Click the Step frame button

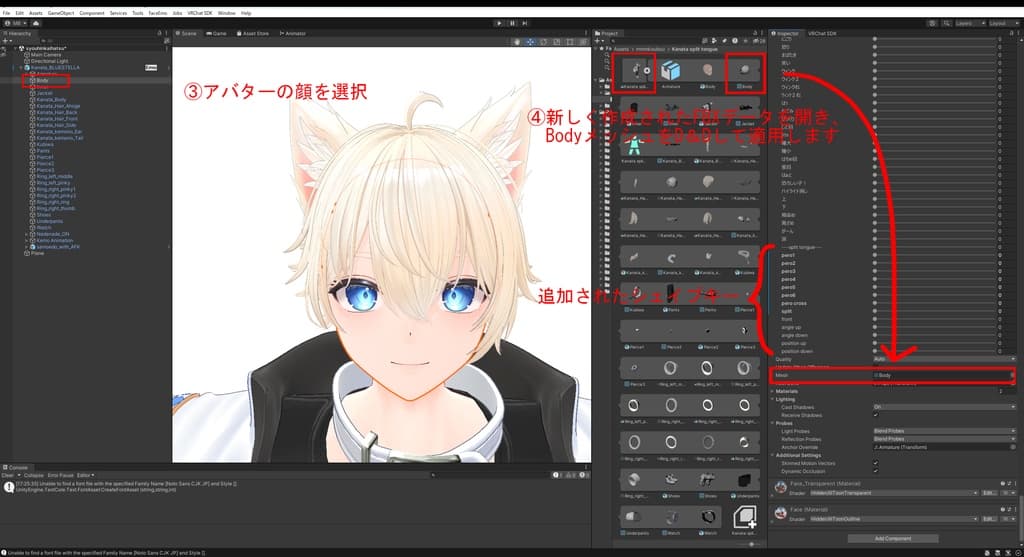[x=524, y=23]
